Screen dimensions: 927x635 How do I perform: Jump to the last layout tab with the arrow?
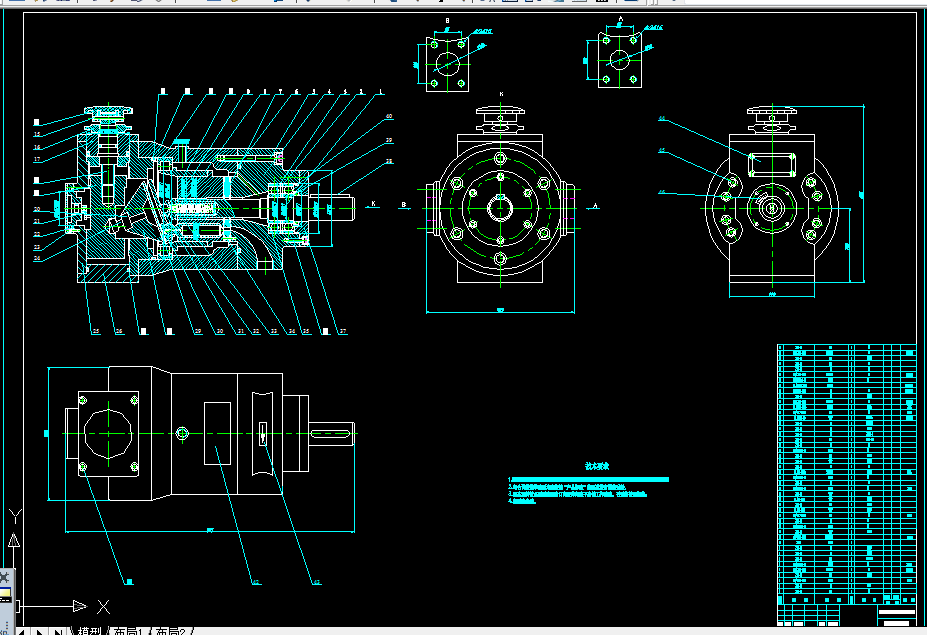pyautogui.click(x=58, y=631)
